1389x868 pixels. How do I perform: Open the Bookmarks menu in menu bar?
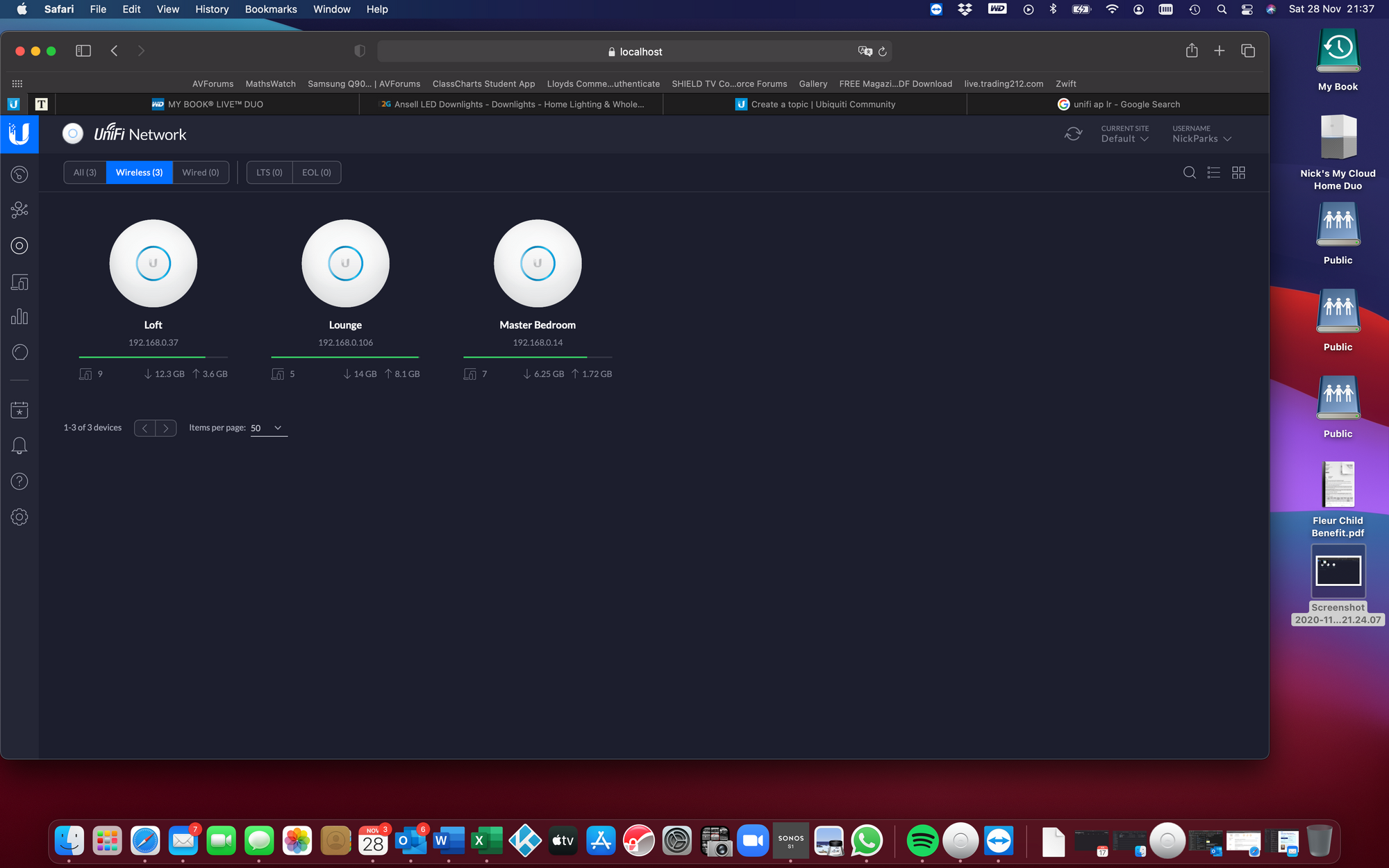pos(270,9)
